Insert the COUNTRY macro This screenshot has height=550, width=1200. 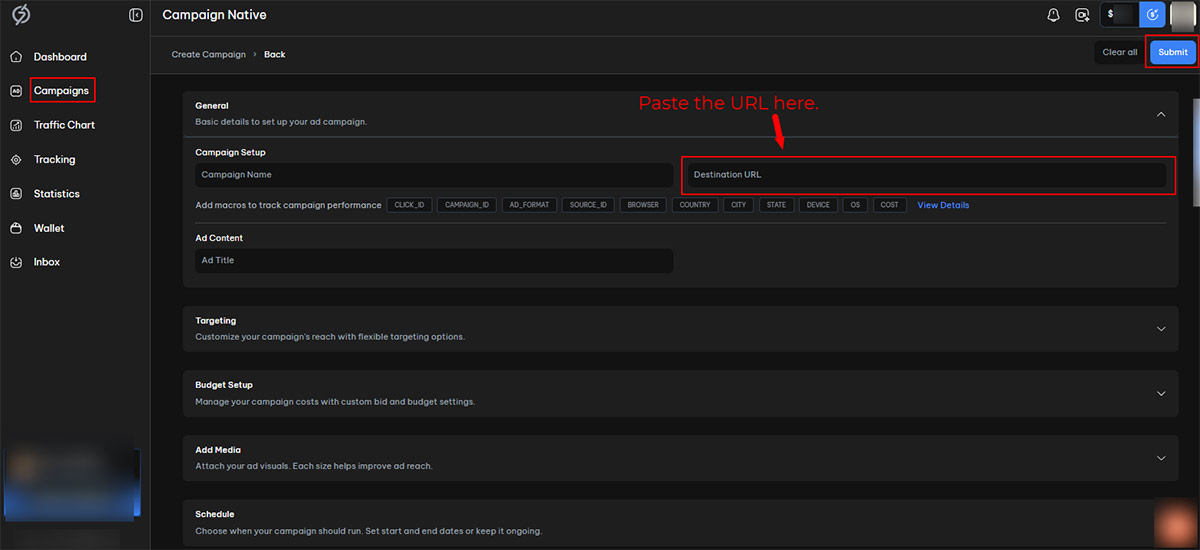point(695,205)
